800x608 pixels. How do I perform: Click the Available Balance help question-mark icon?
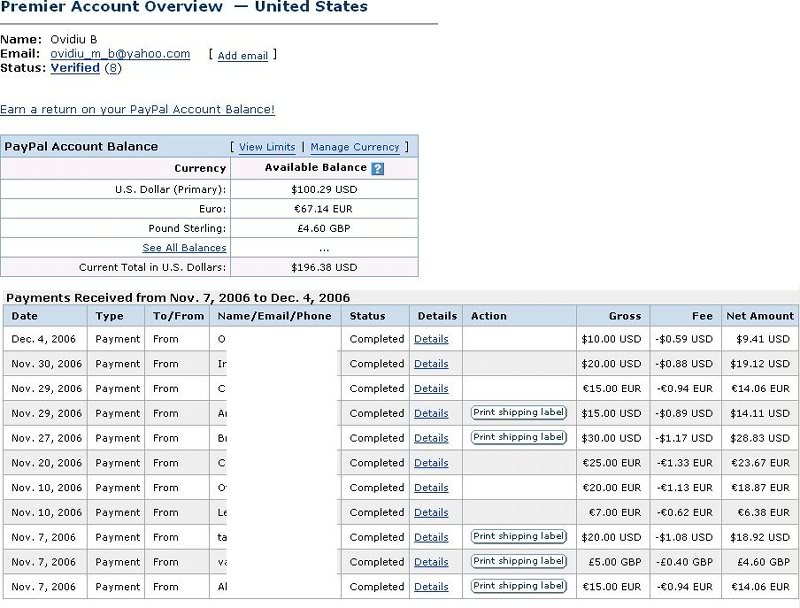click(377, 169)
